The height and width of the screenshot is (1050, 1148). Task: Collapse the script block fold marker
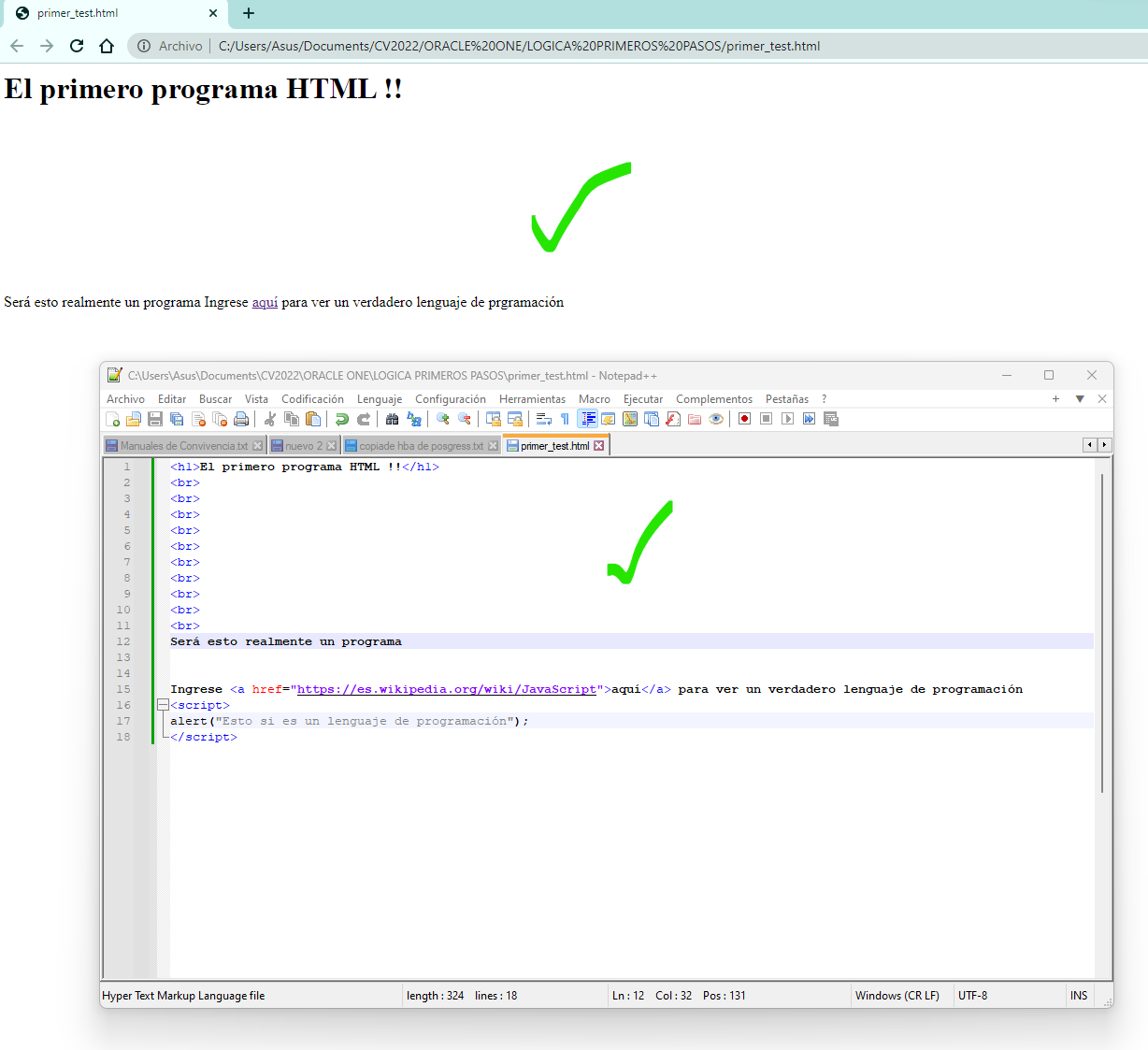163,705
